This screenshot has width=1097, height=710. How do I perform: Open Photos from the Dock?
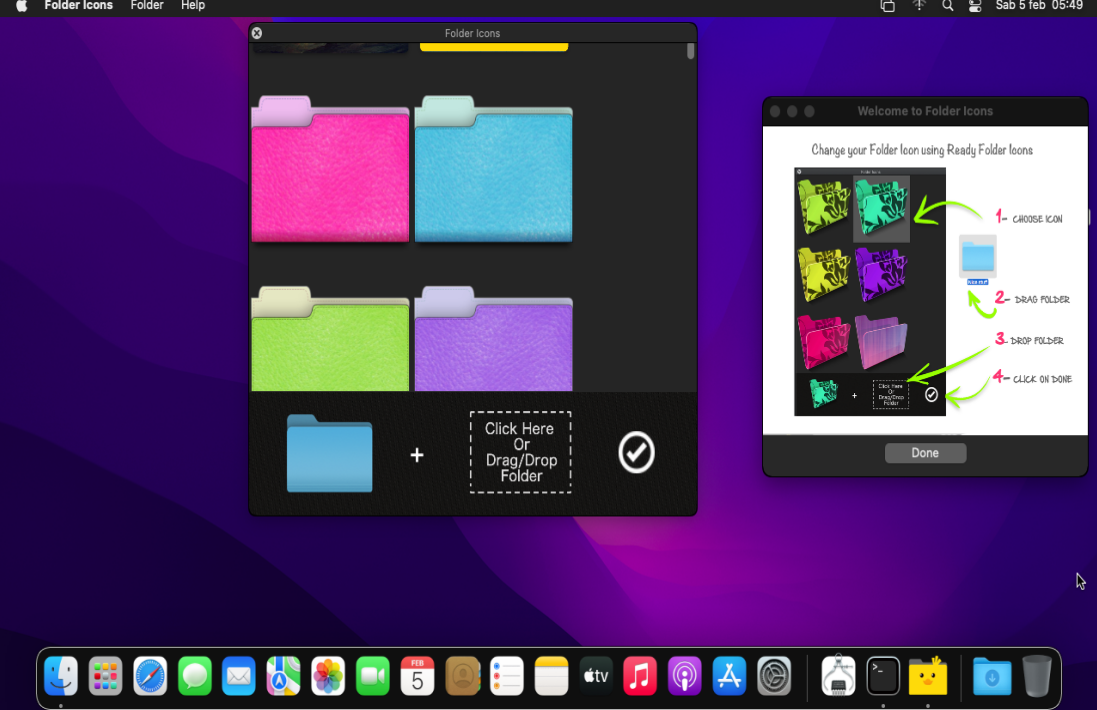click(328, 676)
